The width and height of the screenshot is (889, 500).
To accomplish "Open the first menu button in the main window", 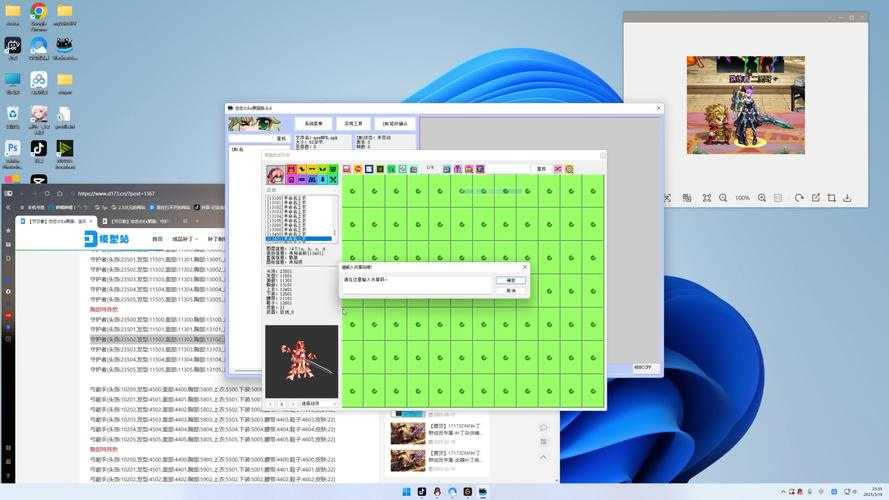I will [314, 124].
